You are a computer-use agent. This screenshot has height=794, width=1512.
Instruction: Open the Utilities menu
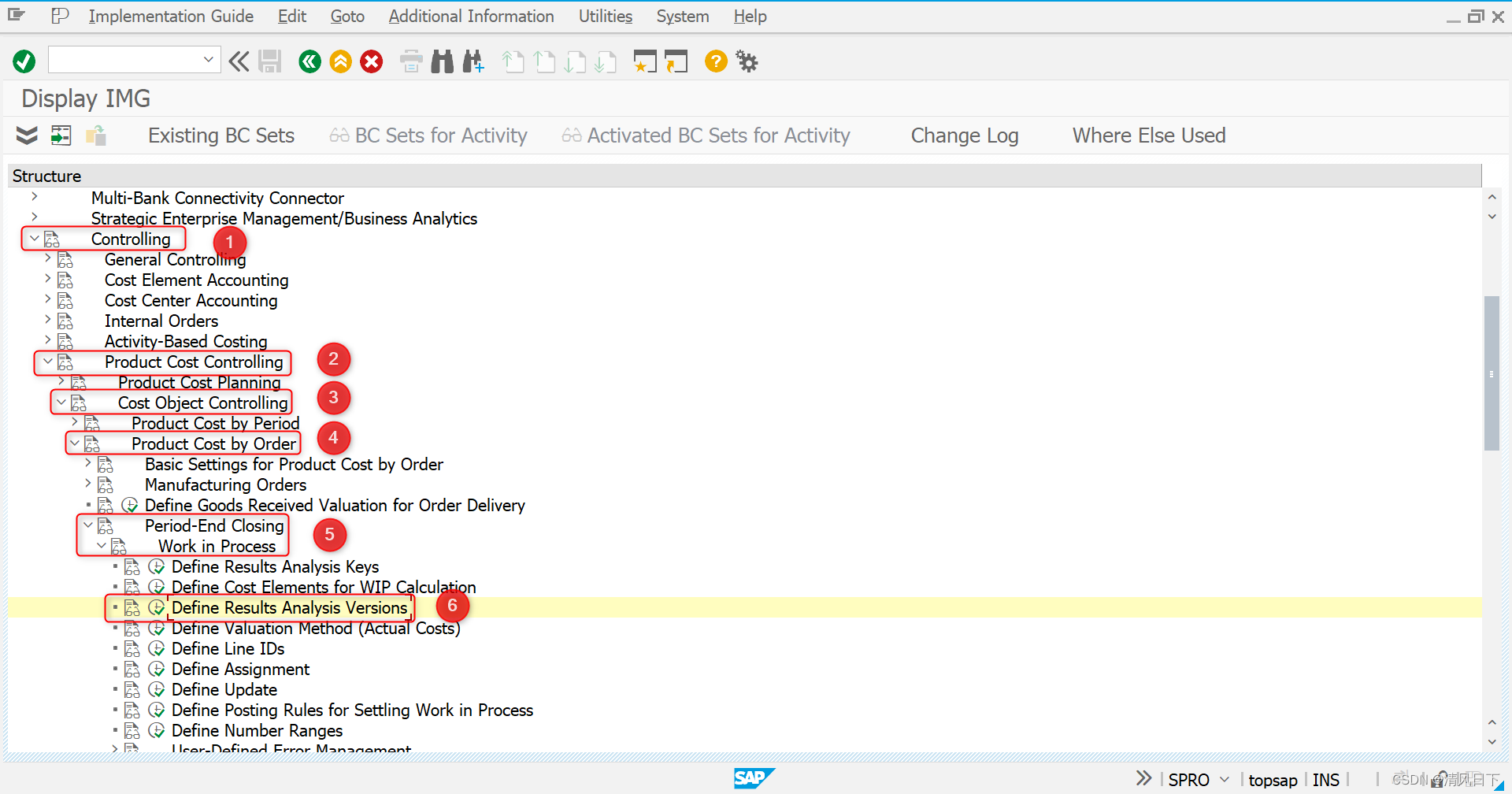[606, 16]
